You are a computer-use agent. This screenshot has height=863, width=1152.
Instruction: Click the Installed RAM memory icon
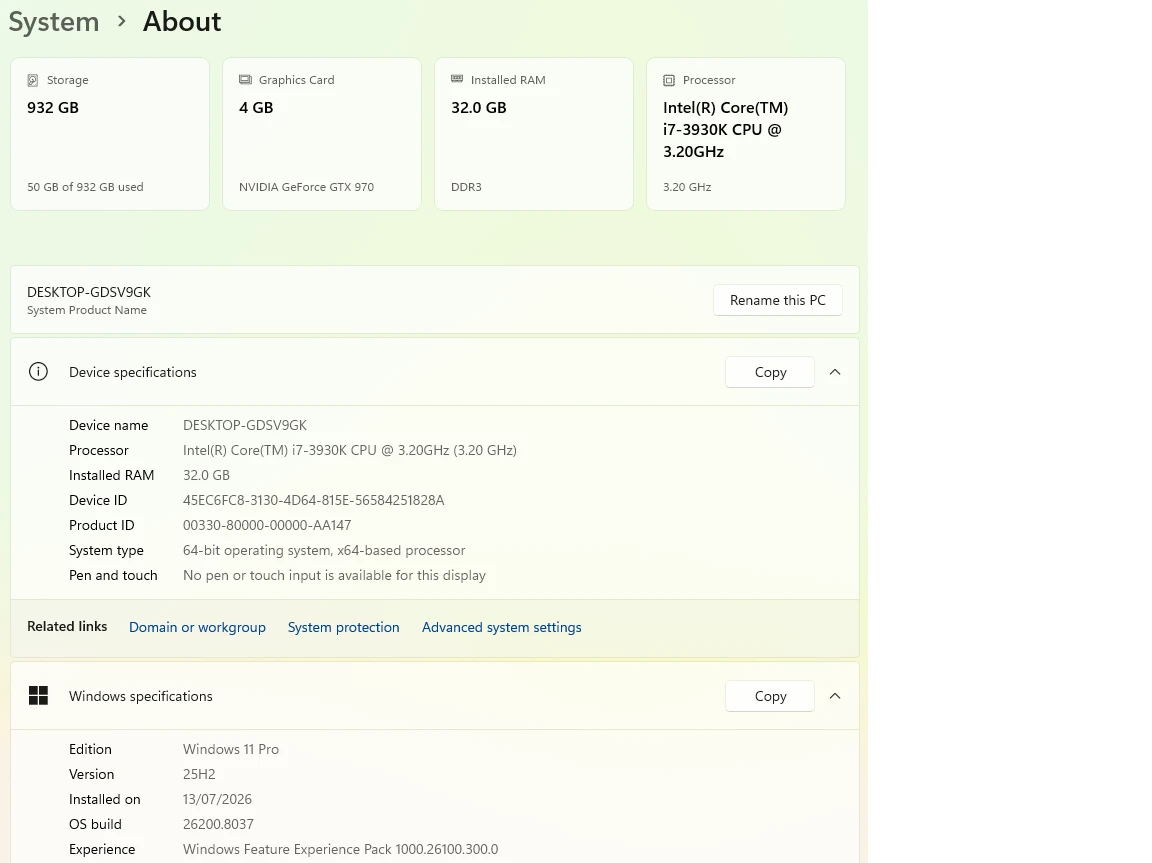(457, 79)
